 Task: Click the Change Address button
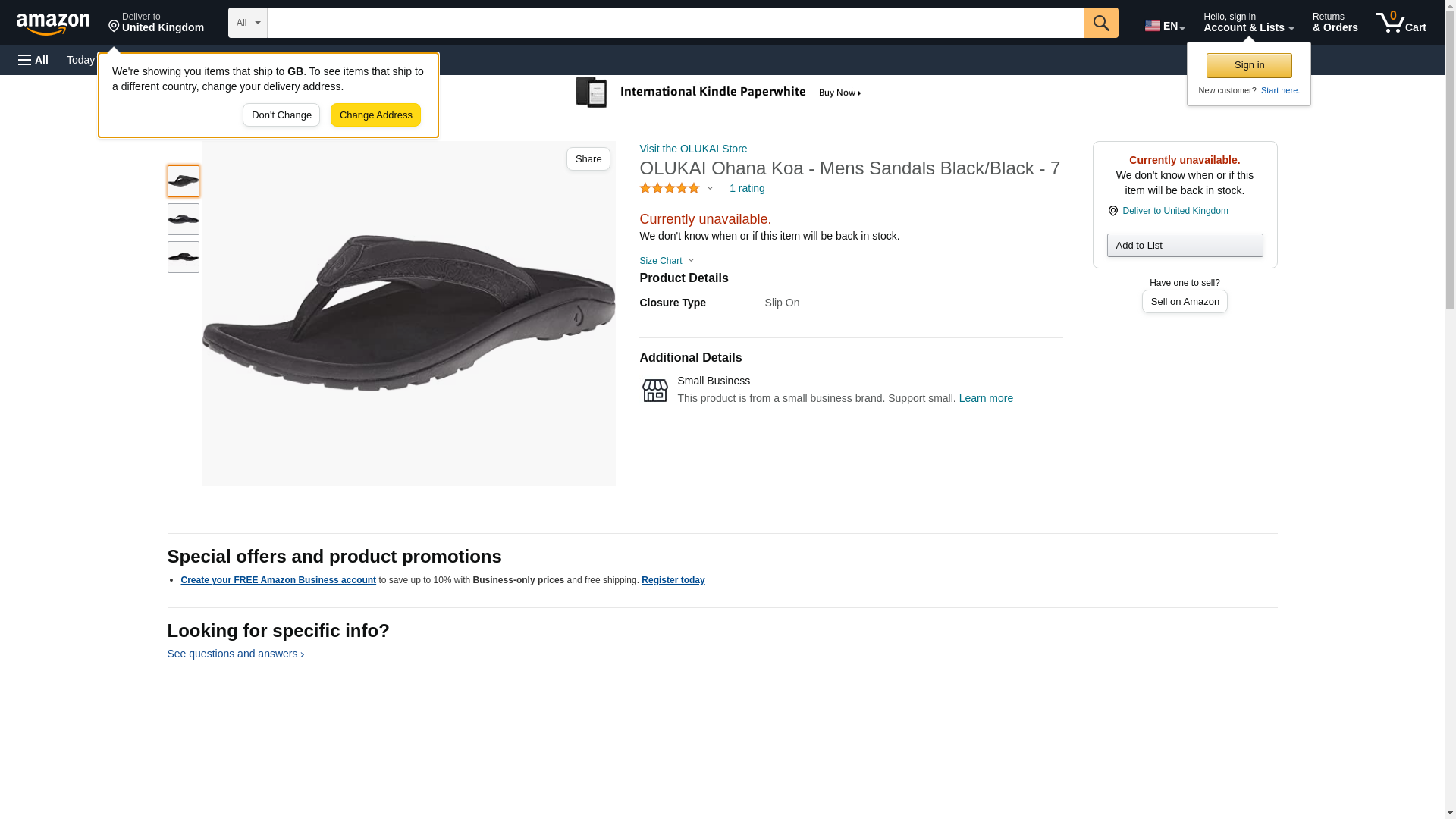point(375,115)
